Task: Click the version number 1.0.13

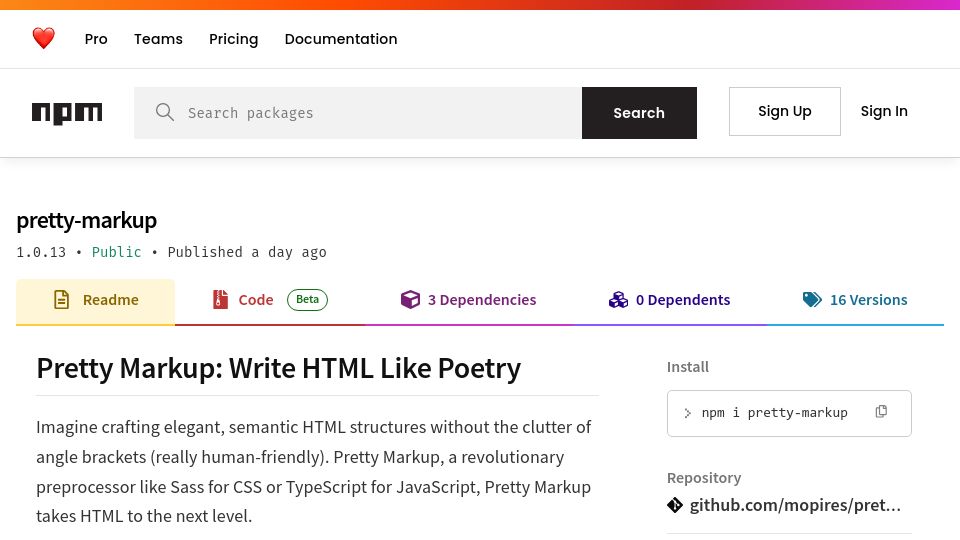Action: [x=41, y=252]
